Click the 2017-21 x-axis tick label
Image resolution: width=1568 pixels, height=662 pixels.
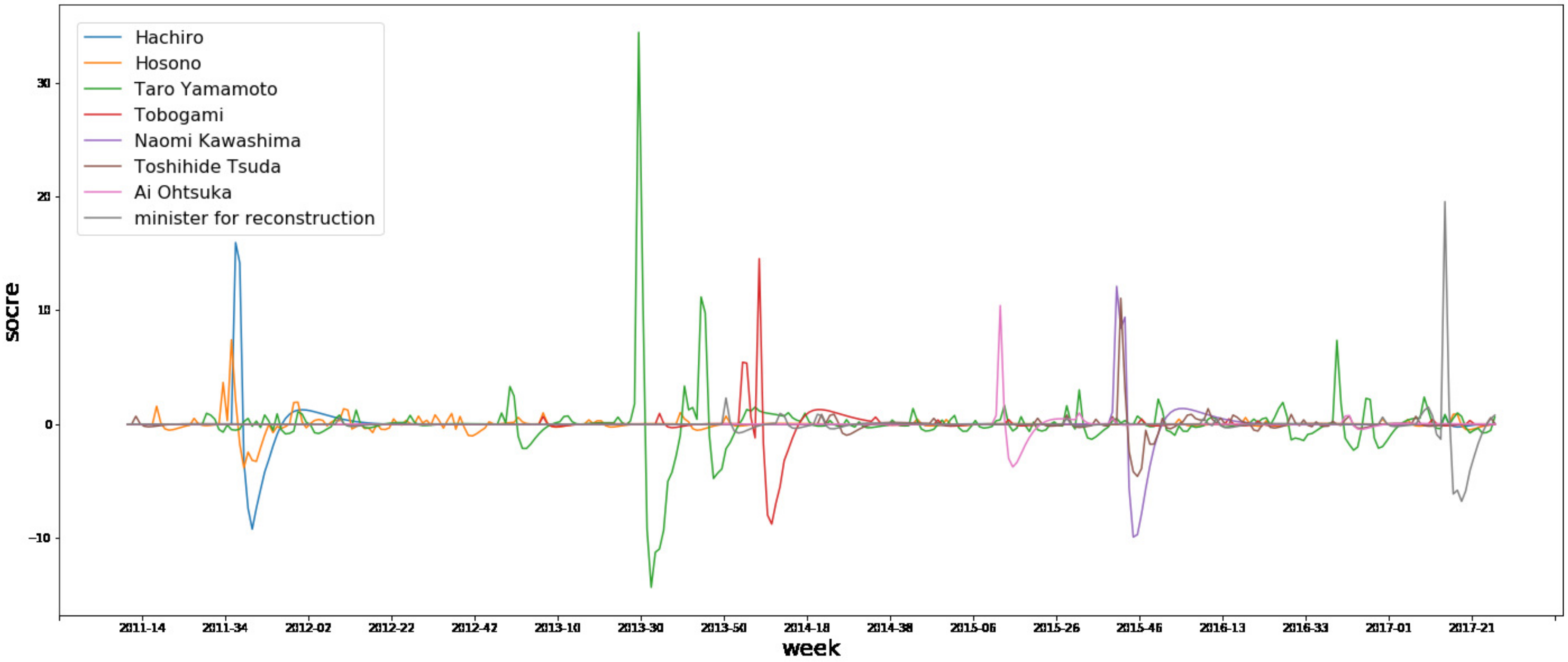pos(1471,628)
